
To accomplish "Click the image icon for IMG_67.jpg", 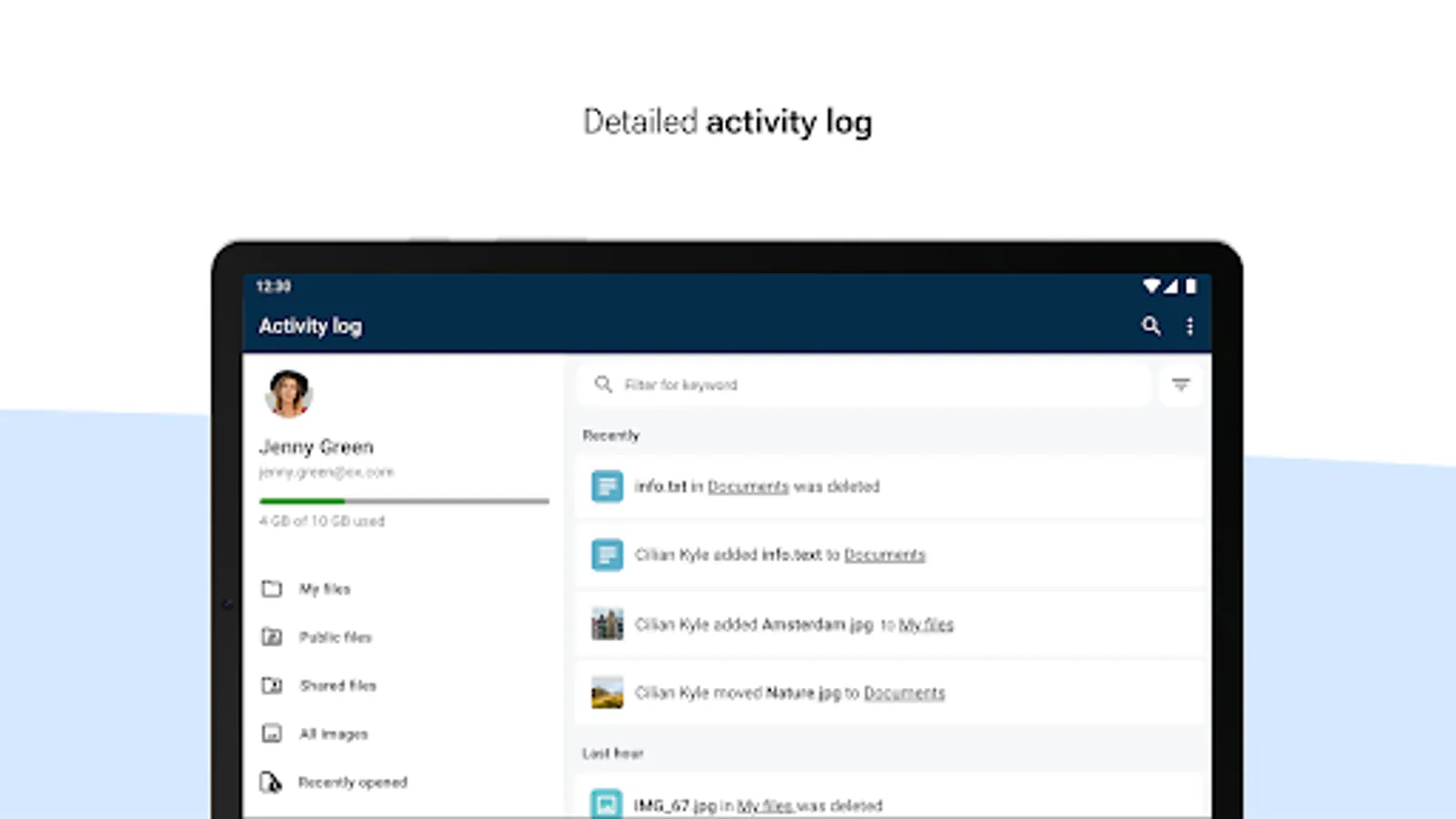I will click(607, 804).
